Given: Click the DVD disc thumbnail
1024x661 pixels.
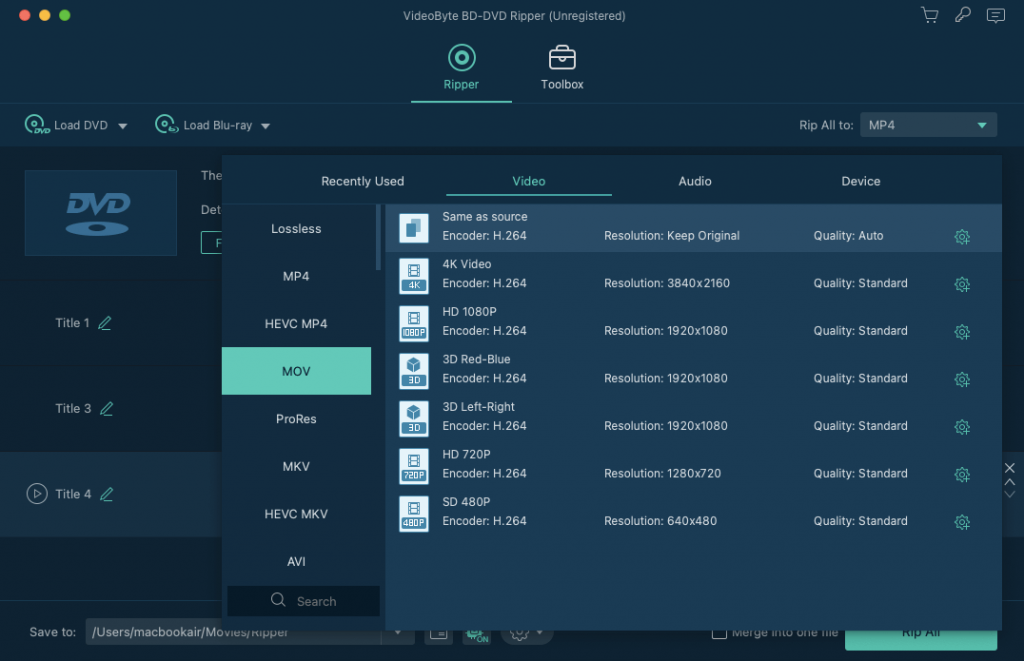Looking at the screenshot, I should [x=101, y=213].
